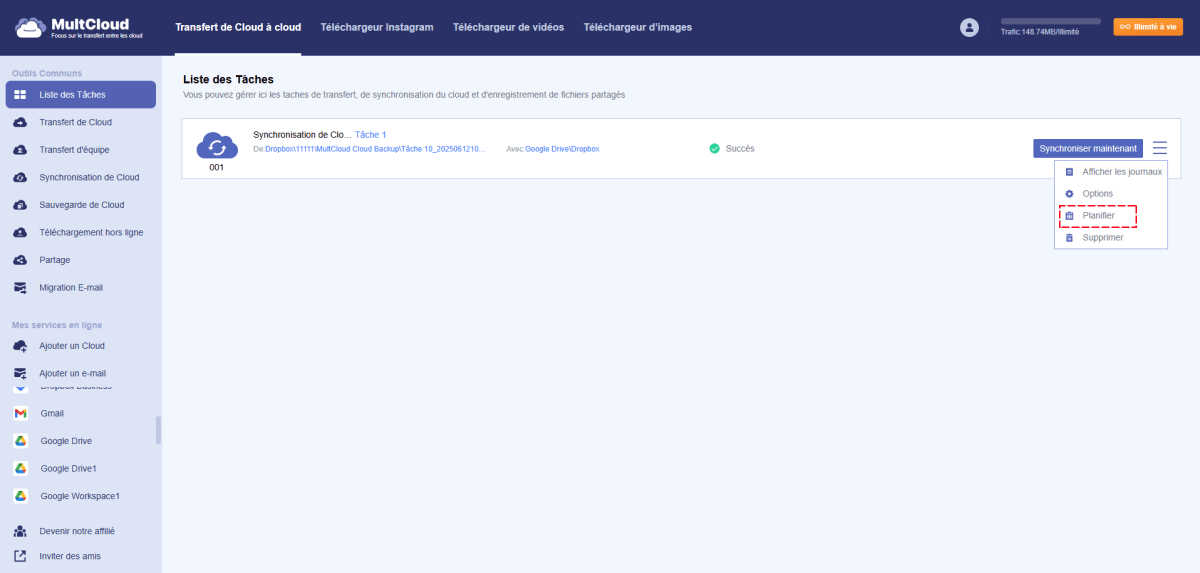The width and height of the screenshot is (1200, 573).
Task: Open the hamburger menu for Tâche 1
Action: (1159, 148)
